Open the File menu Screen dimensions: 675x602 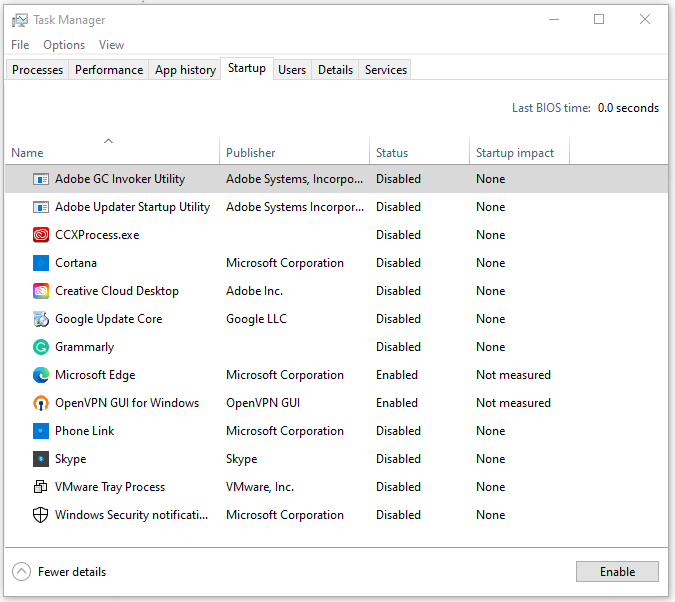tap(20, 45)
